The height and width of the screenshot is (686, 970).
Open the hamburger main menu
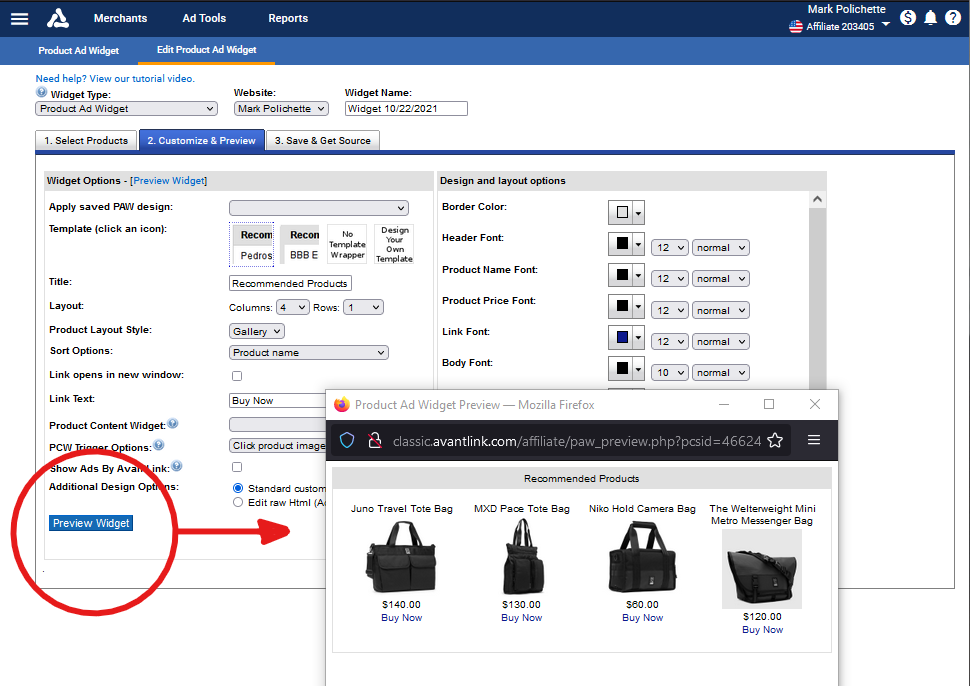click(19, 19)
